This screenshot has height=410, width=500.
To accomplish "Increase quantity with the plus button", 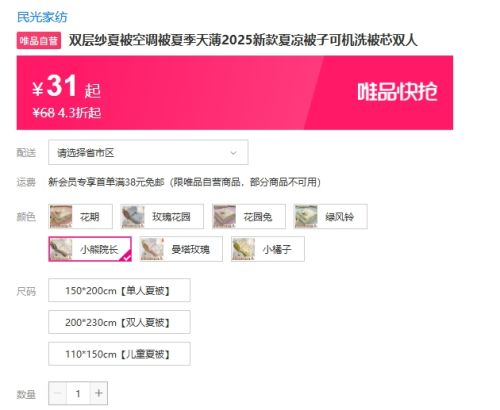I will coord(99,393).
